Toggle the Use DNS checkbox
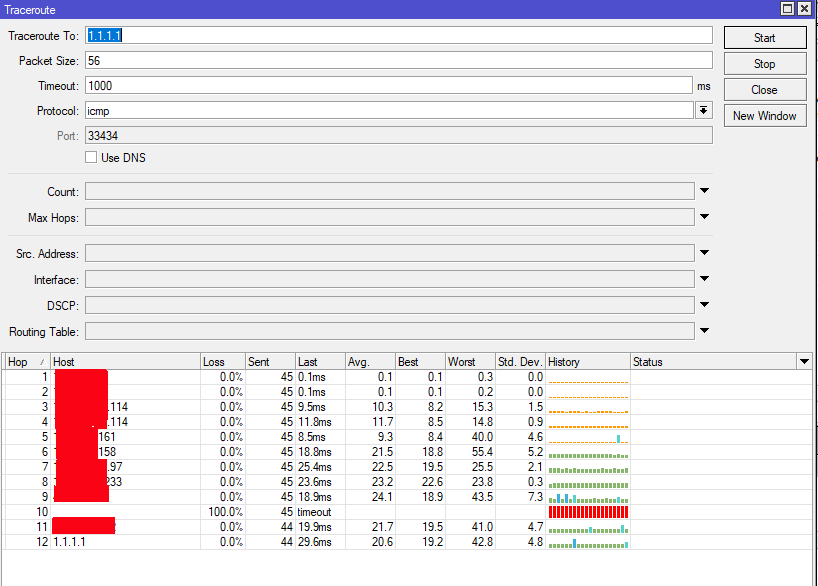This screenshot has height=586, width=818. 91,157
